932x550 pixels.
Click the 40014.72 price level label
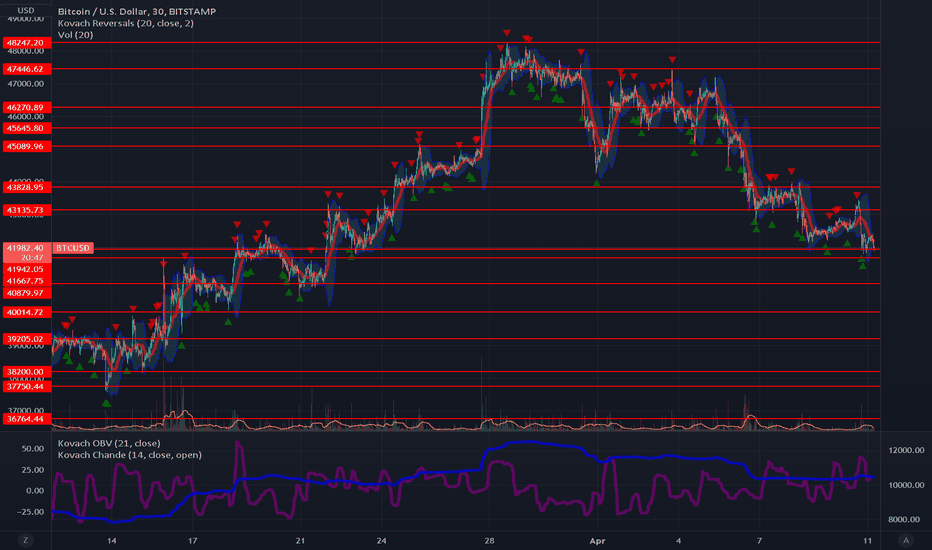(27, 312)
